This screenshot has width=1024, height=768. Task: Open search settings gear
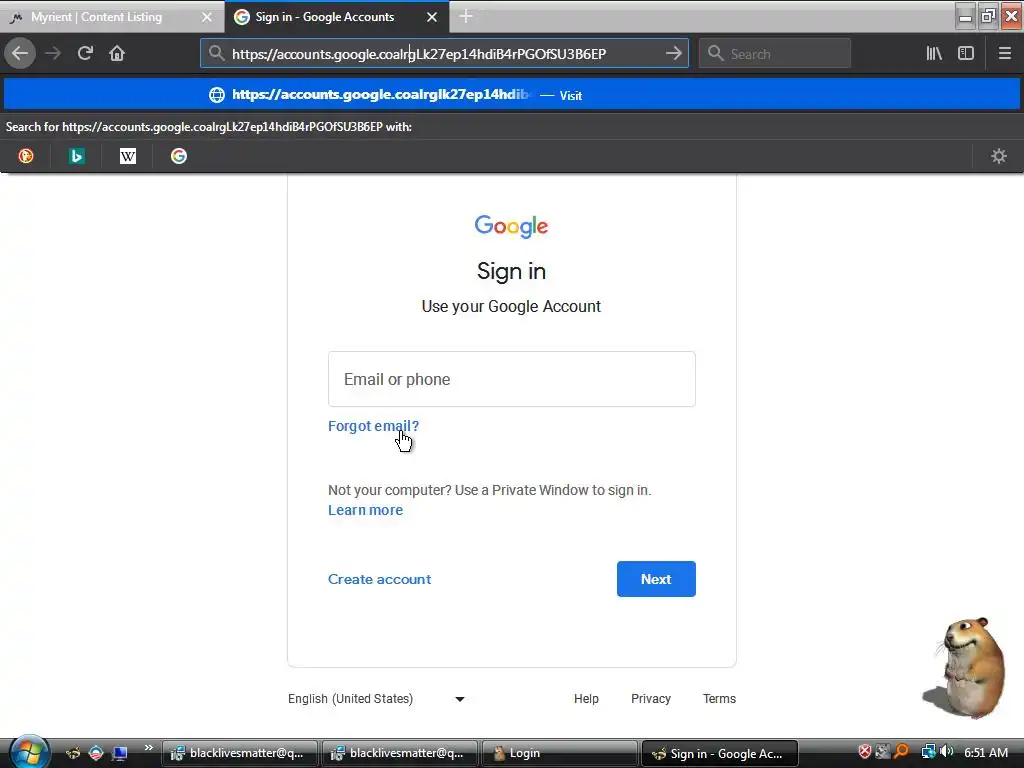[x=999, y=156]
